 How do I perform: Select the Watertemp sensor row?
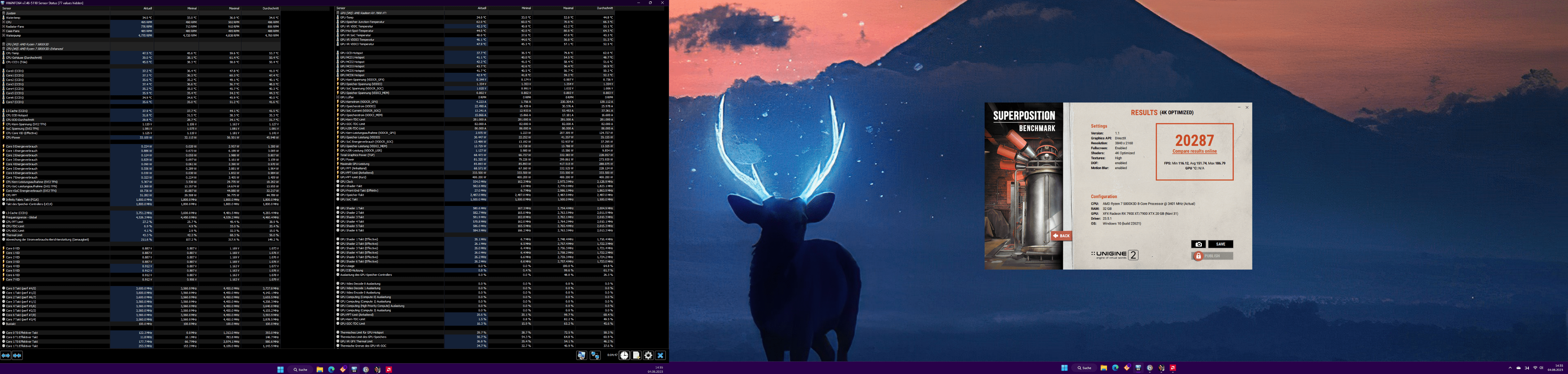click(13, 18)
